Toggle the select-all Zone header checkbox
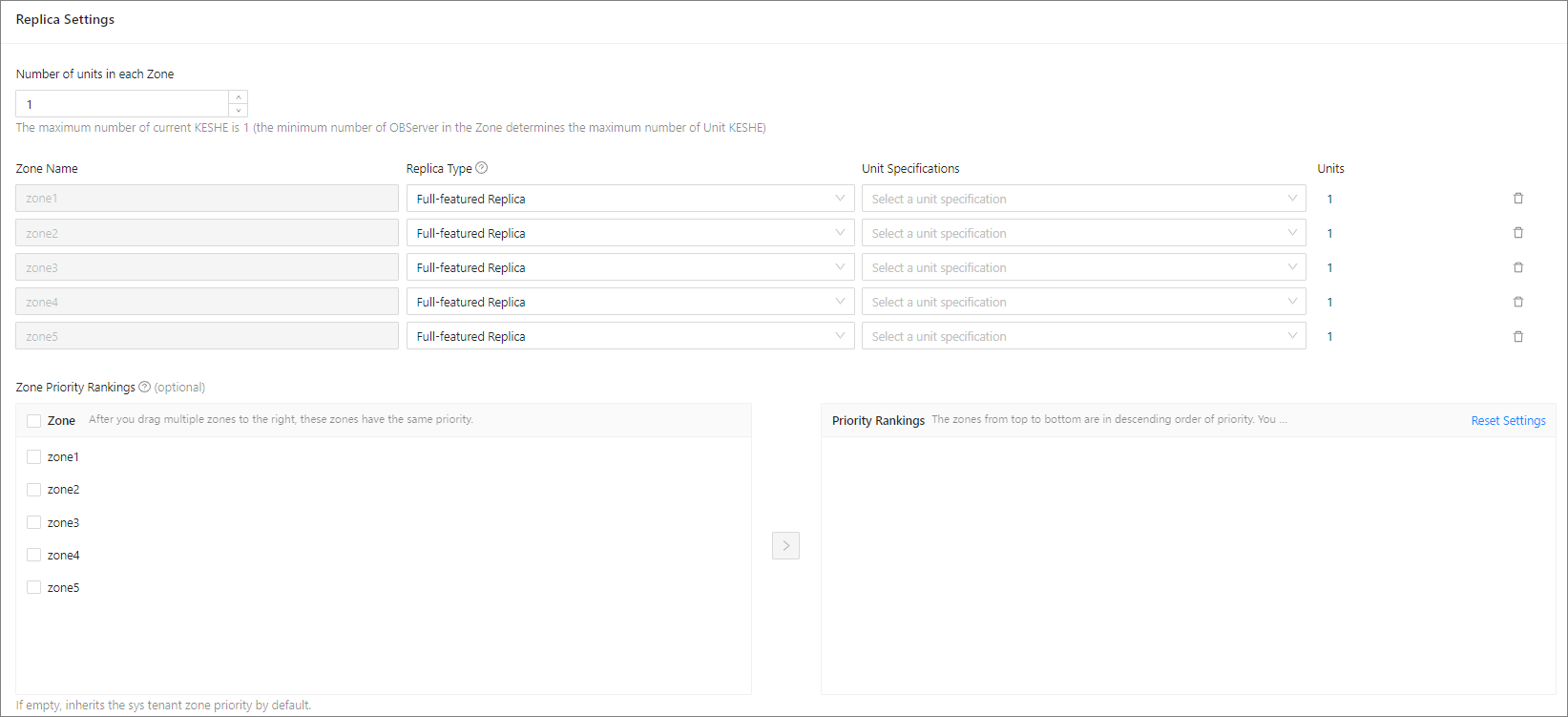 click(34, 421)
